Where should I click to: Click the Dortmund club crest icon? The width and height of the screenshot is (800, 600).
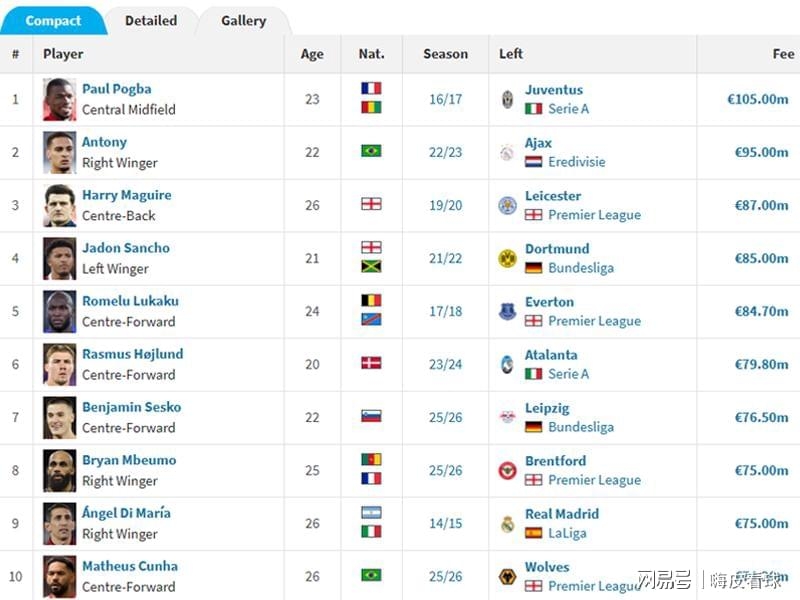507,258
